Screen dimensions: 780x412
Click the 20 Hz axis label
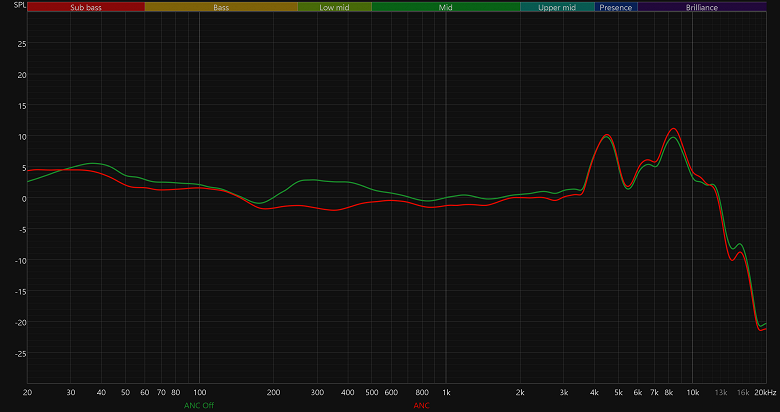coord(27,393)
